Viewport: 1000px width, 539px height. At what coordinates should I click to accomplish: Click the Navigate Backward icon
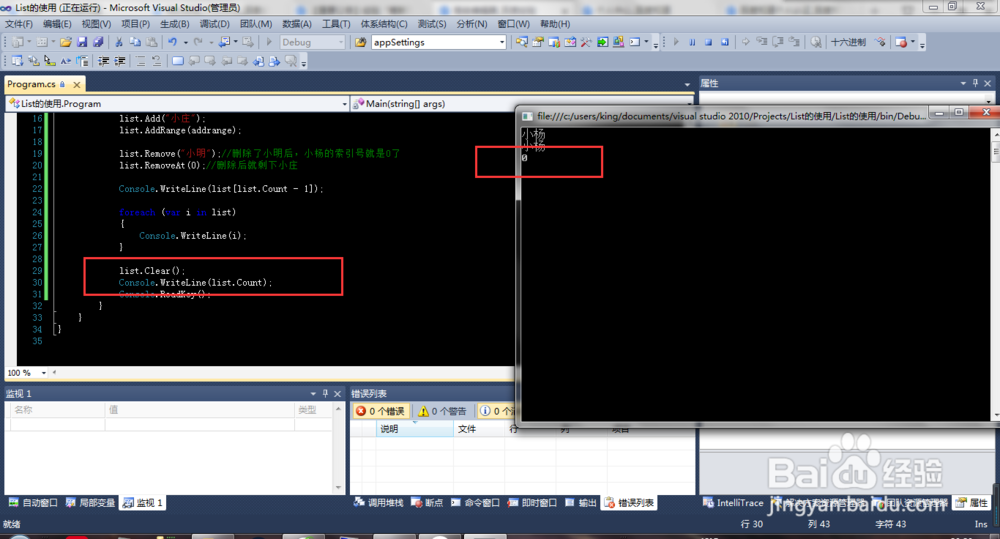coord(223,42)
